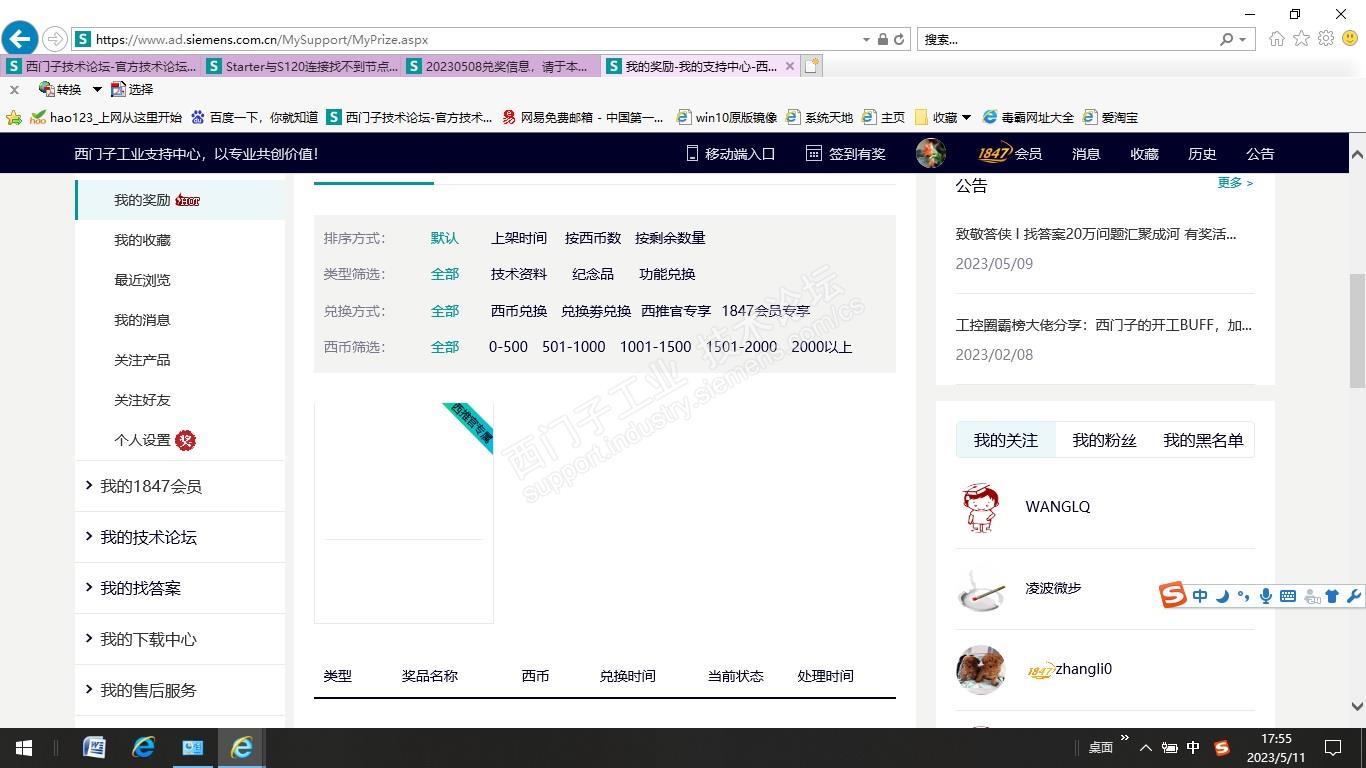Click the smiley feedback icon

1350,39
